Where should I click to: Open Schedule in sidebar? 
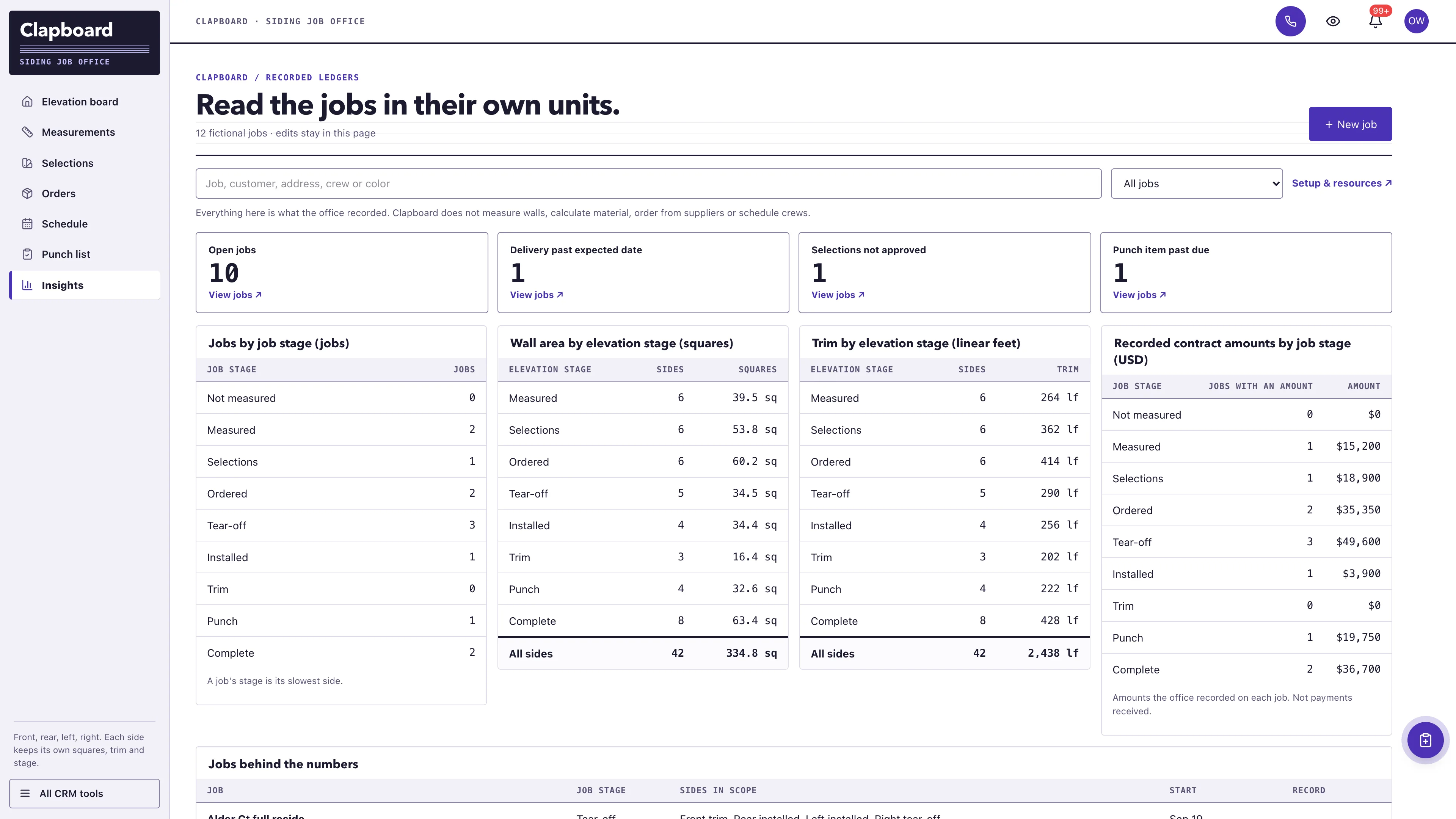85,224
